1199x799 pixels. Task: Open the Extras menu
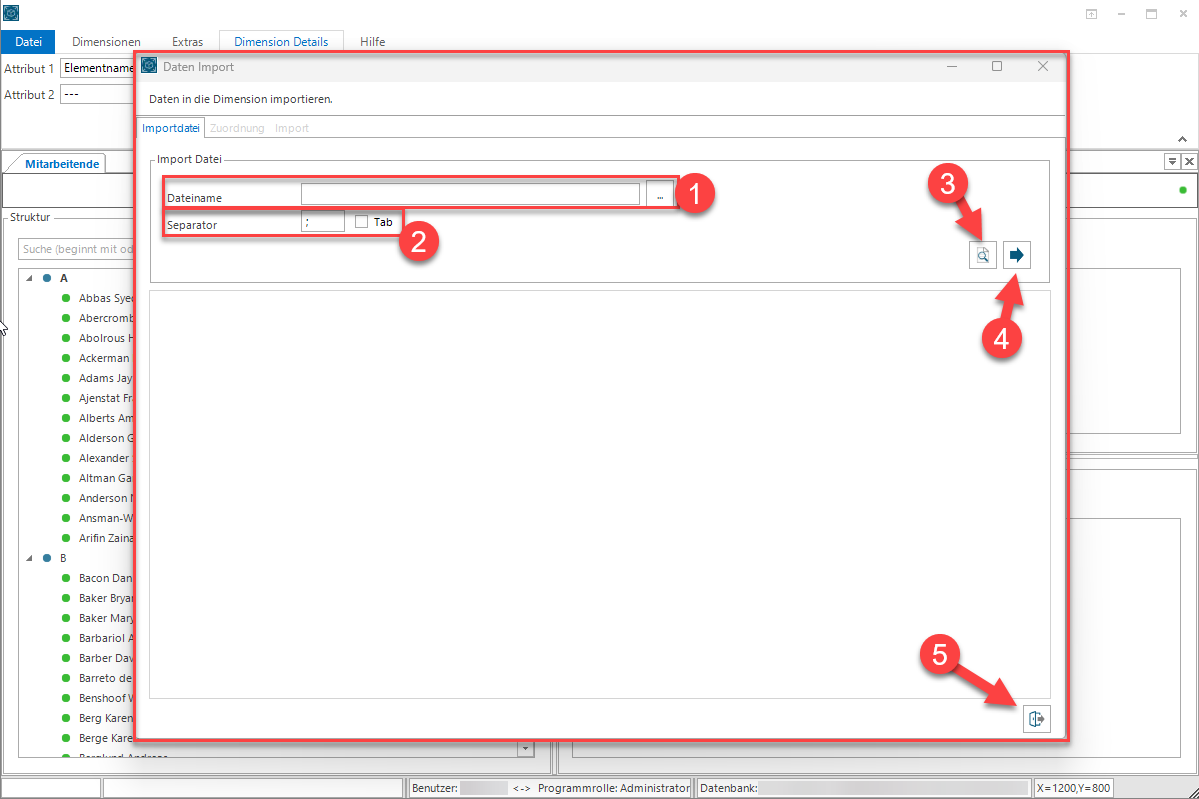(187, 41)
